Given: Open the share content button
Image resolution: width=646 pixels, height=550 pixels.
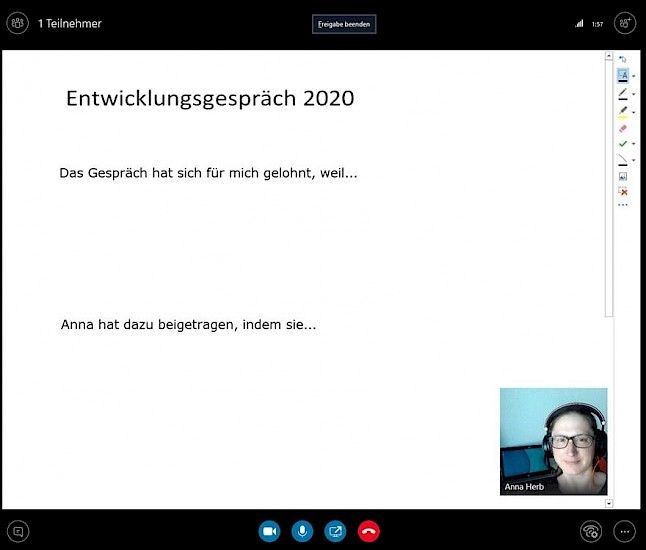Looking at the screenshot, I should [x=335, y=531].
